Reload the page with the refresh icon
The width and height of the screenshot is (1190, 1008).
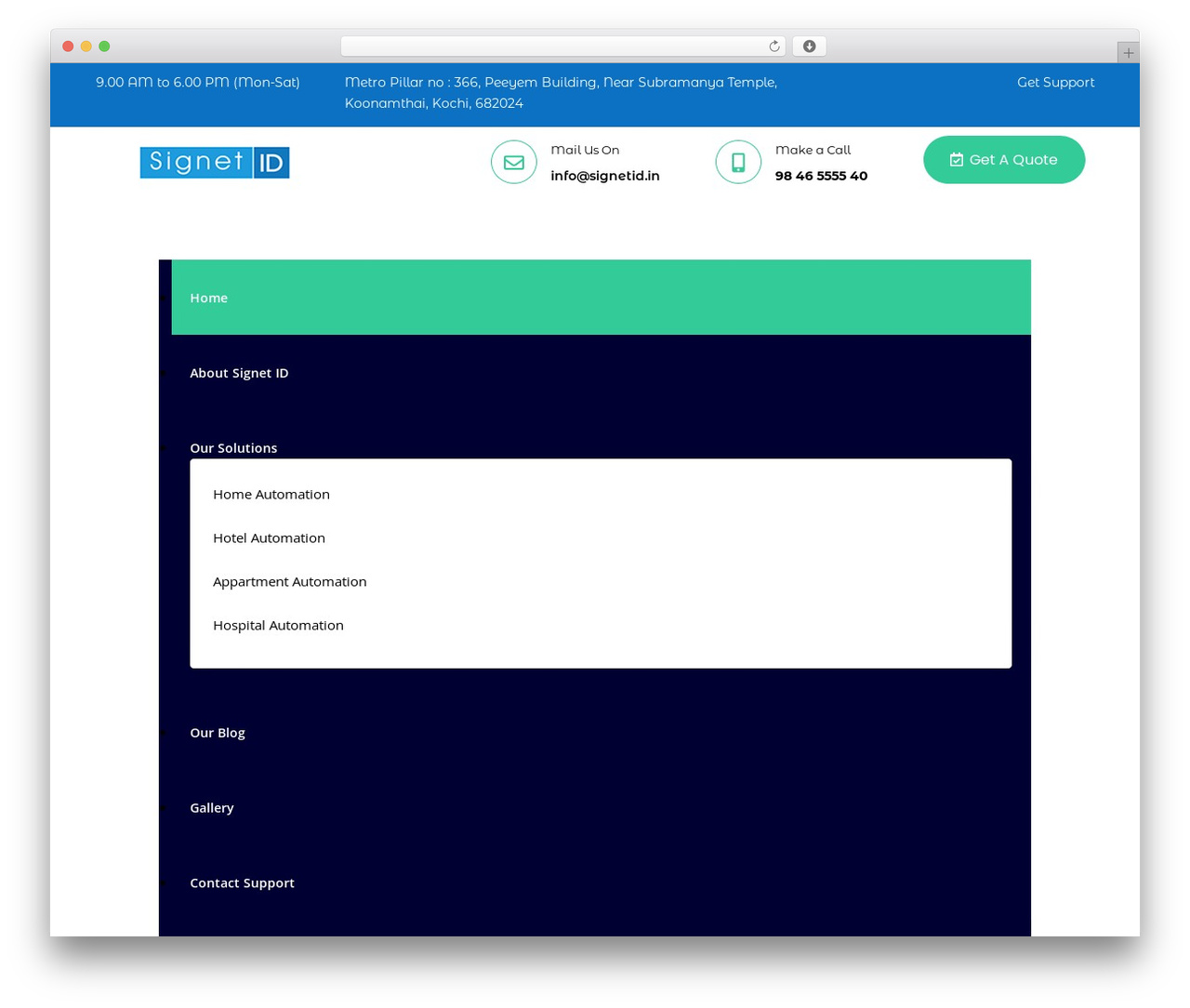[x=773, y=46]
